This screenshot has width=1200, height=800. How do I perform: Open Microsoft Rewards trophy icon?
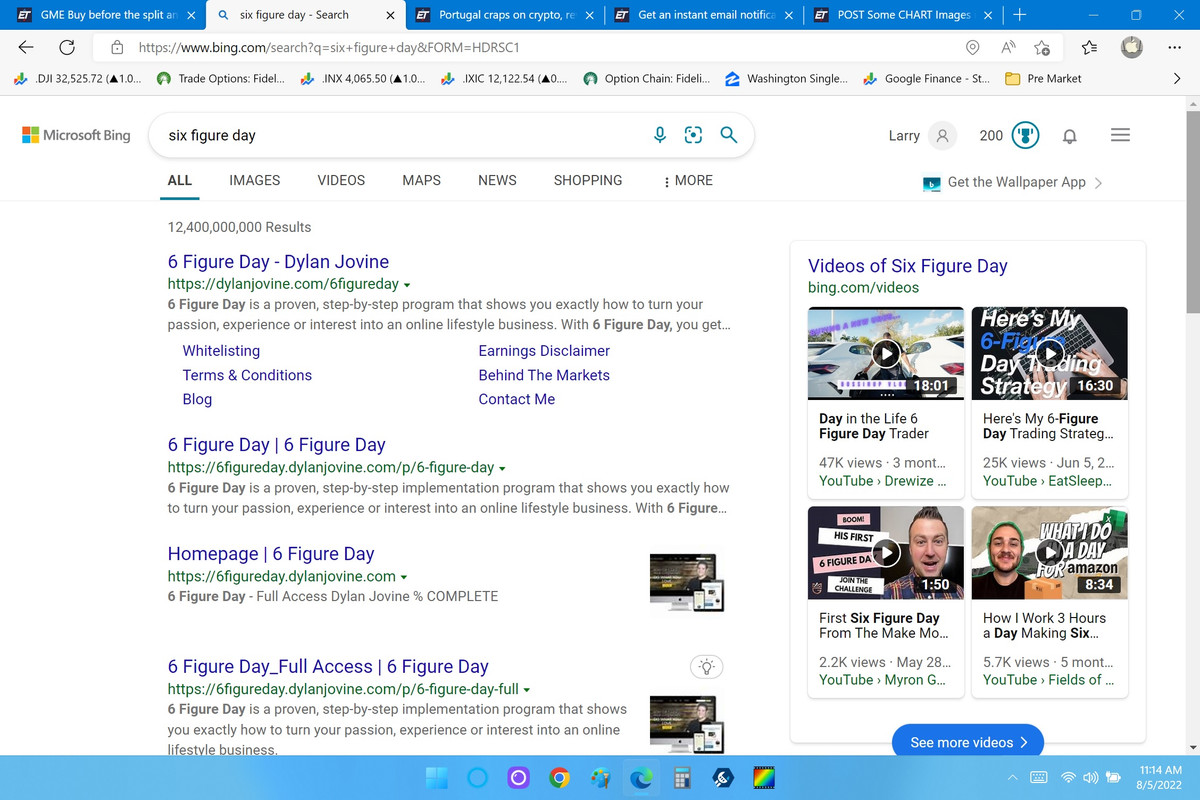point(1025,135)
